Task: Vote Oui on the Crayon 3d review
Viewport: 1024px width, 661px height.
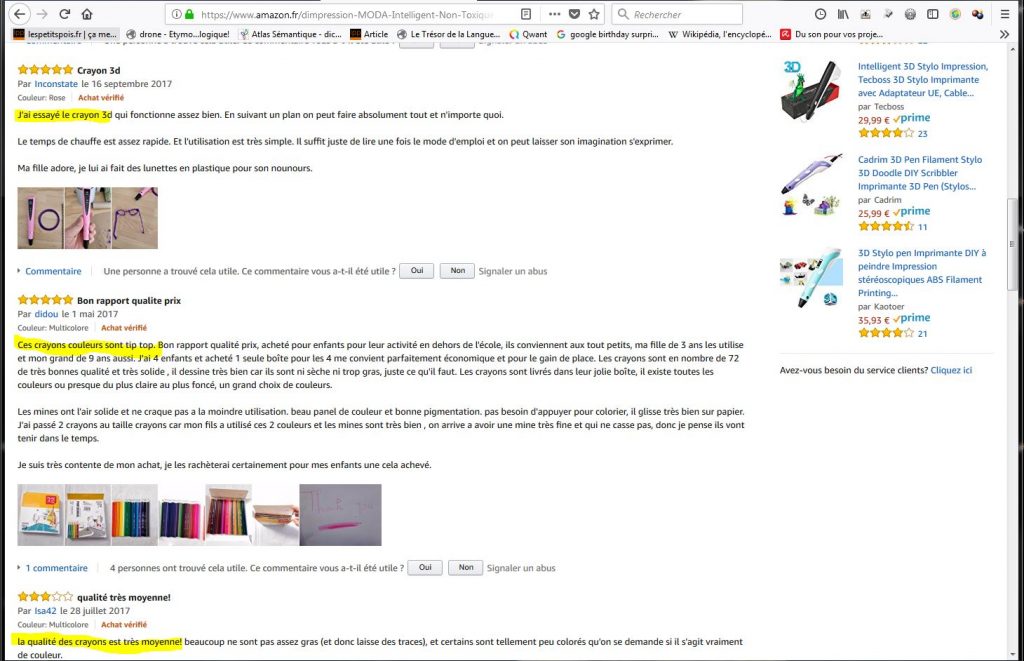Action: pyautogui.click(x=417, y=271)
